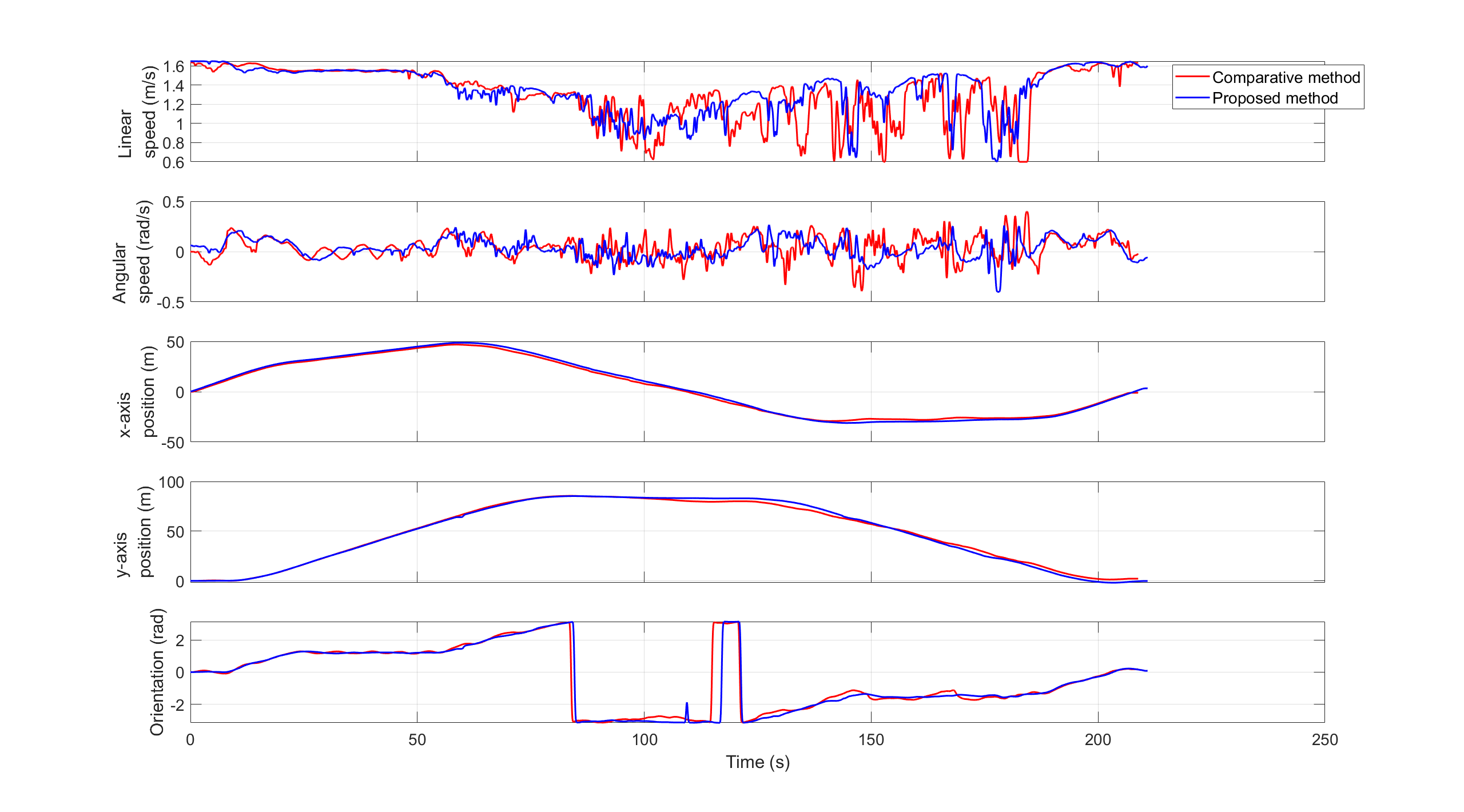
Task: Click the 250 tick label on time axis
Action: coord(1324,740)
